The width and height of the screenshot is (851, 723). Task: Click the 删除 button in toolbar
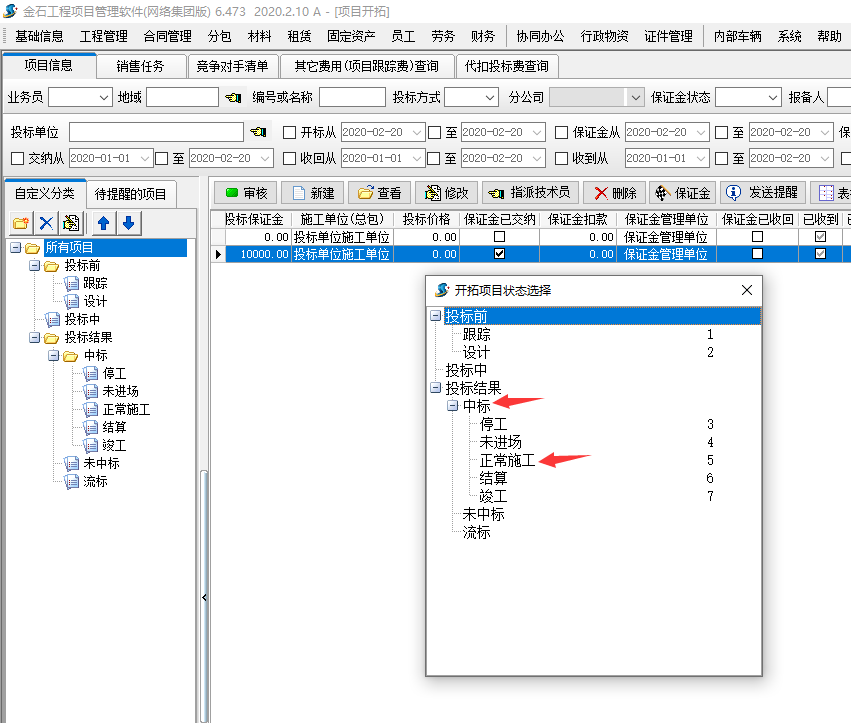(612, 193)
